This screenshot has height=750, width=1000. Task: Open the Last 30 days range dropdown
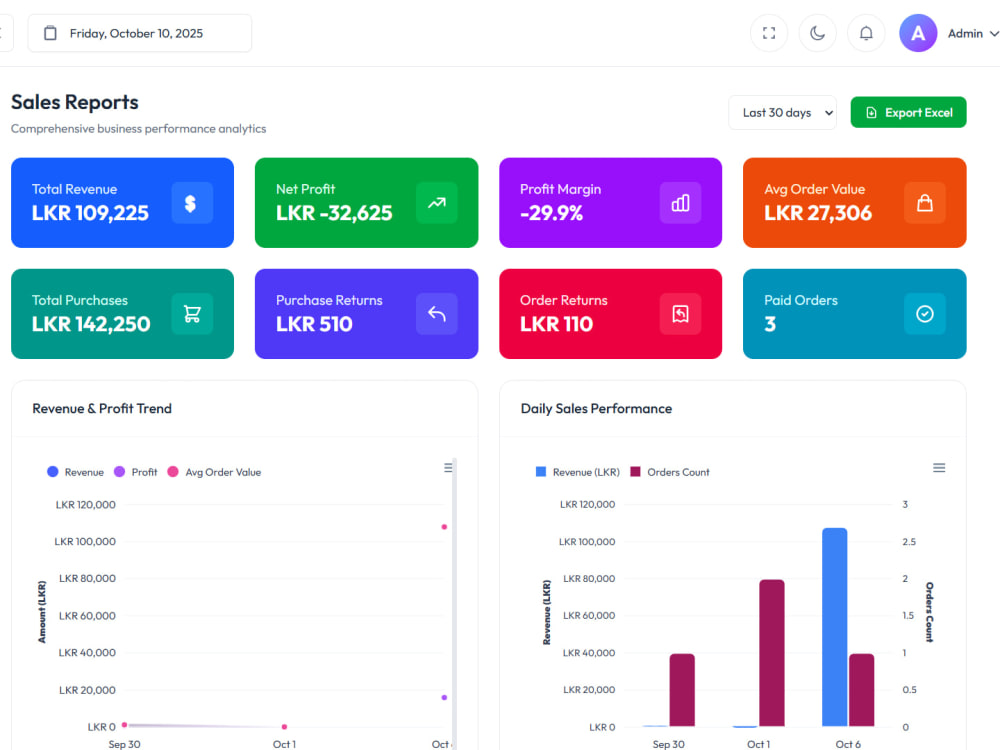click(x=782, y=113)
